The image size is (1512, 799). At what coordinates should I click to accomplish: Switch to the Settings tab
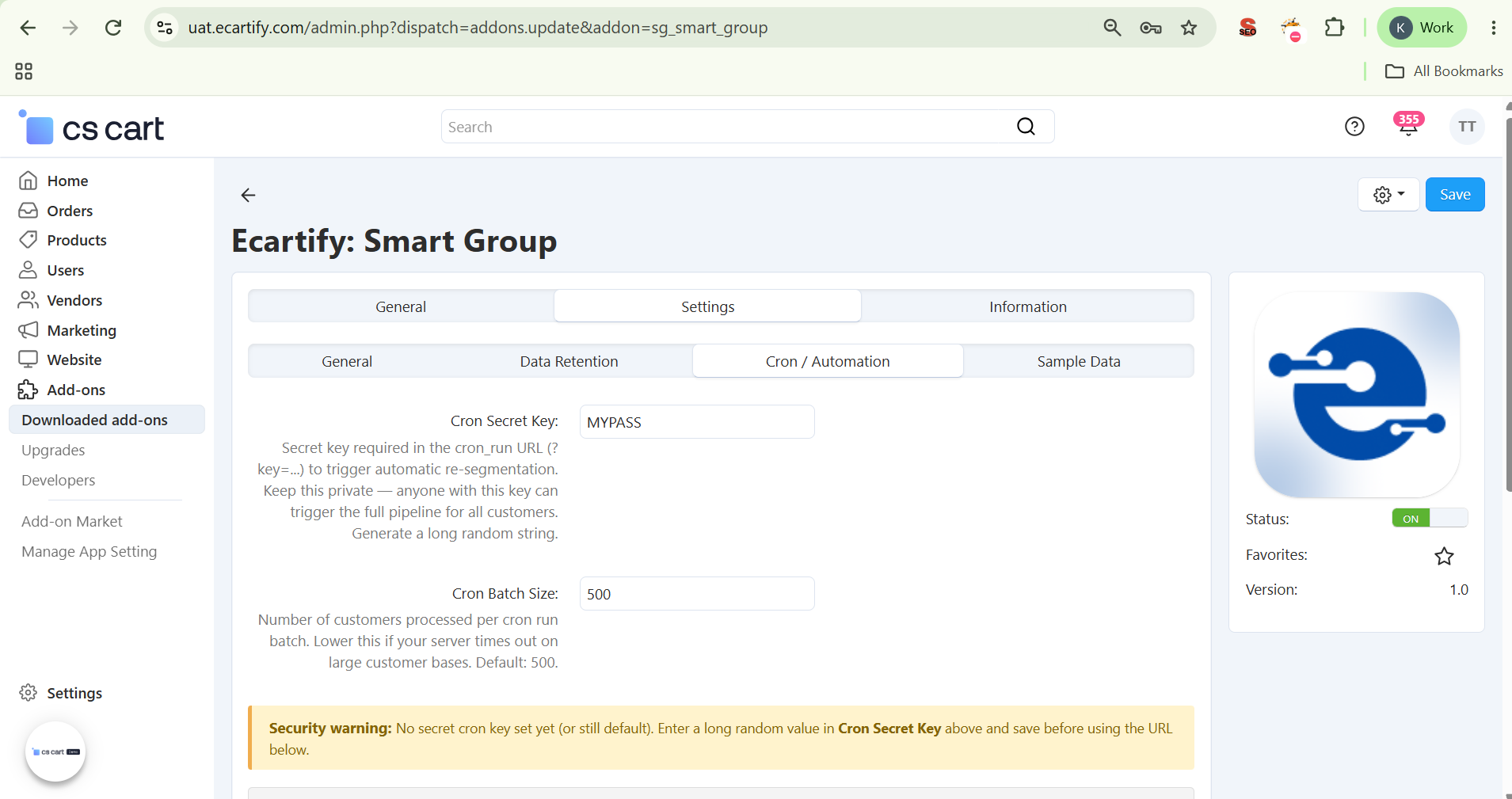[x=707, y=306]
